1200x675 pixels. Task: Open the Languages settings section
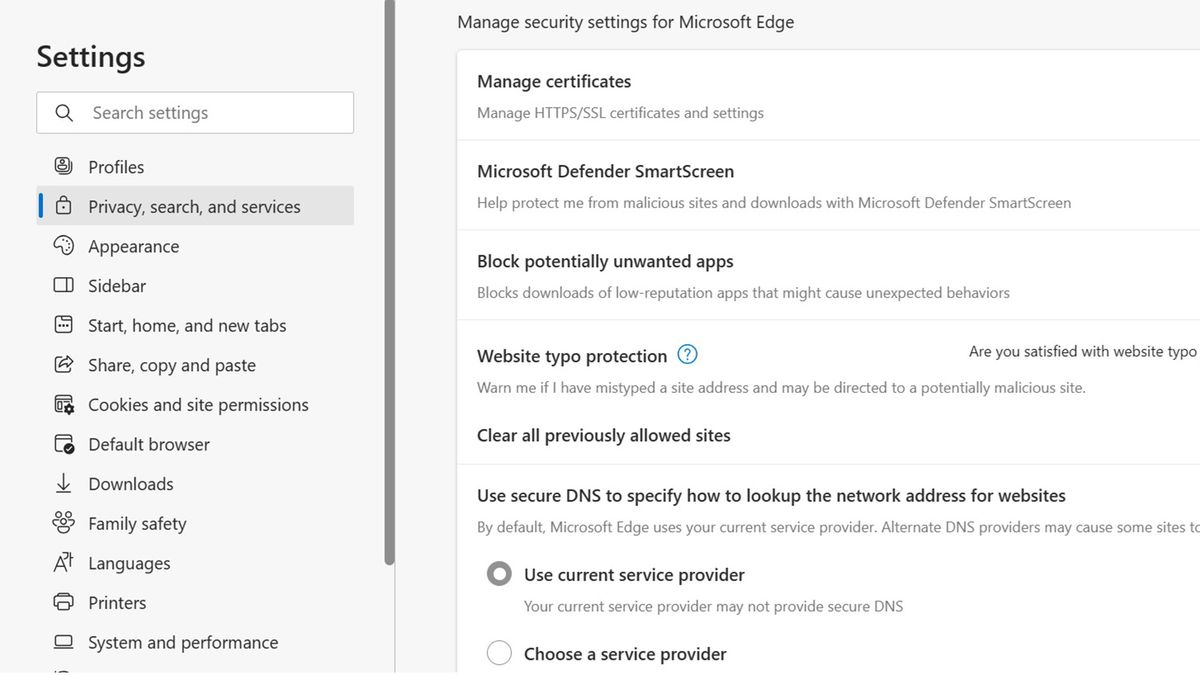click(129, 563)
